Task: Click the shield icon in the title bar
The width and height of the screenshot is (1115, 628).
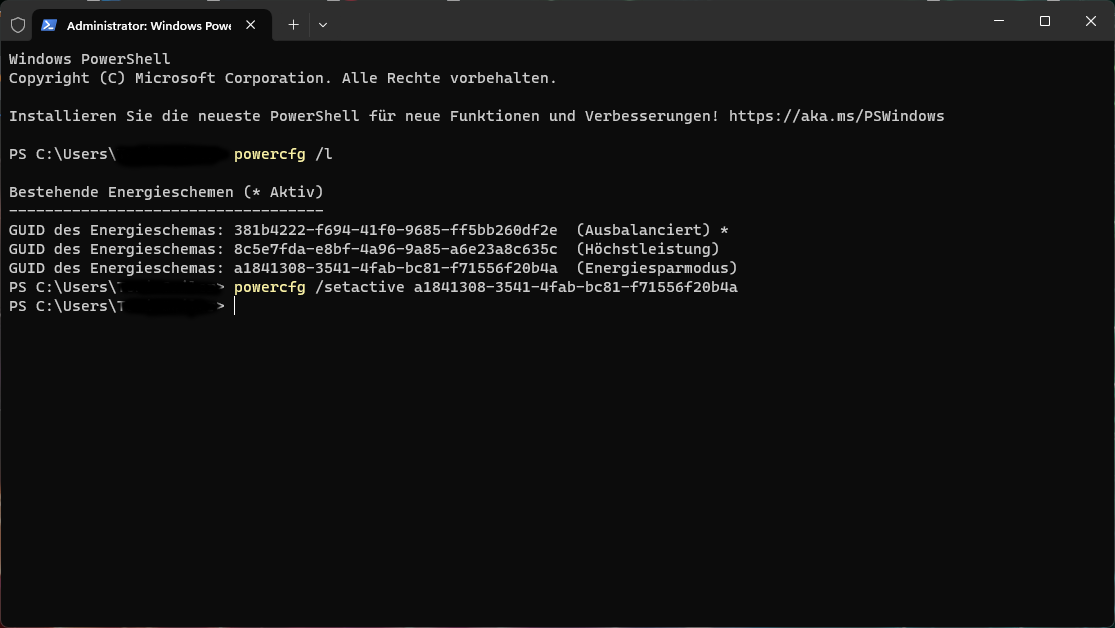Action: [x=18, y=25]
